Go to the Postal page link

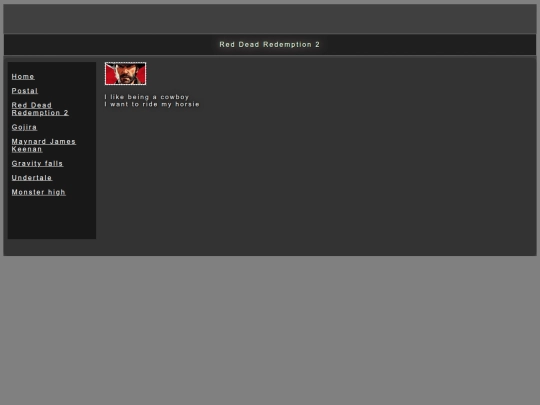(x=25, y=91)
